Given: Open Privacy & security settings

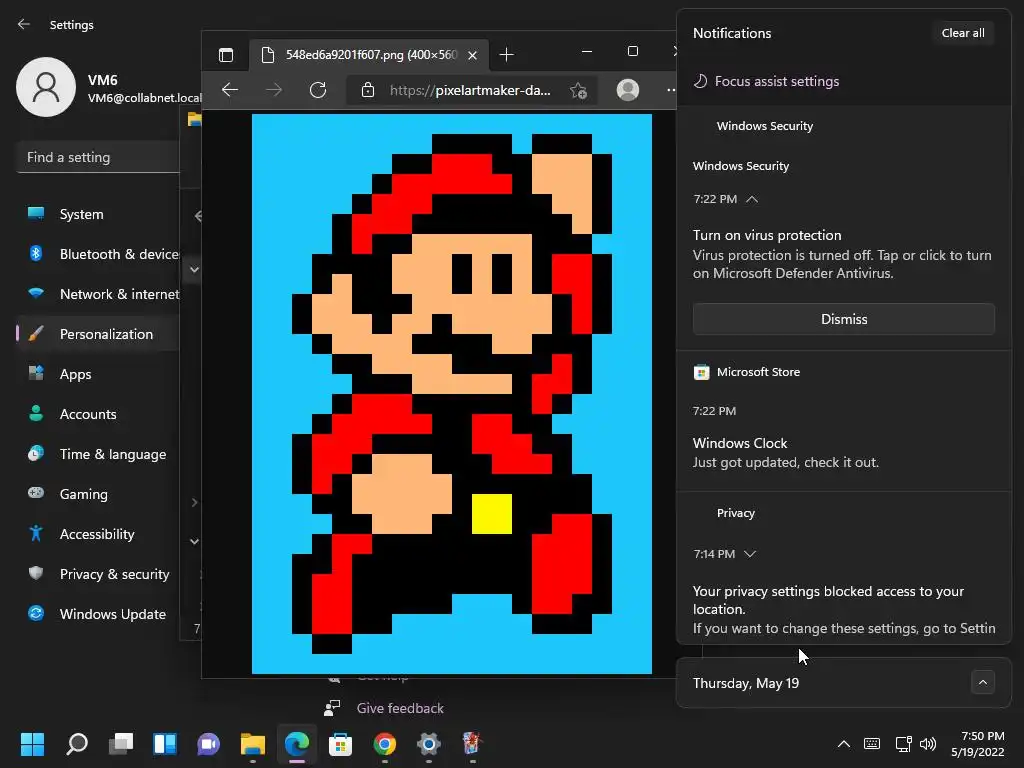Looking at the screenshot, I should tap(98, 574).
